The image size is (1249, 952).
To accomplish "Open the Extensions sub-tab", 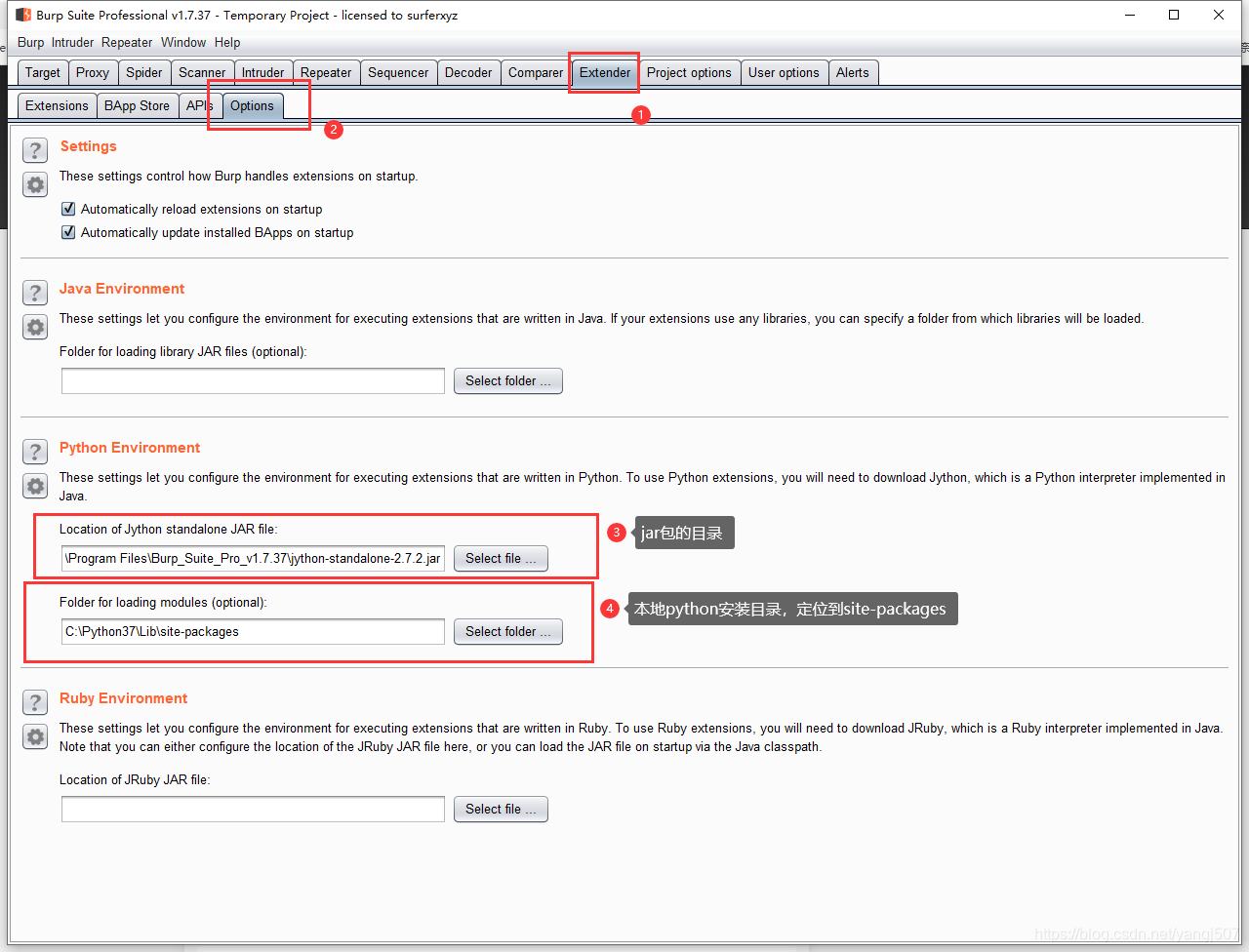I will coord(57,105).
